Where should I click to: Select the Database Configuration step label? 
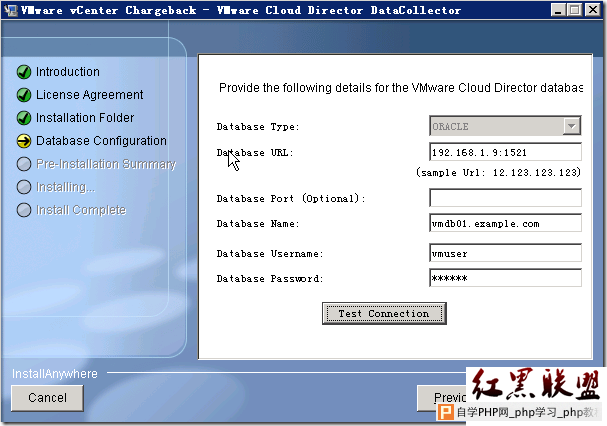coord(101,141)
